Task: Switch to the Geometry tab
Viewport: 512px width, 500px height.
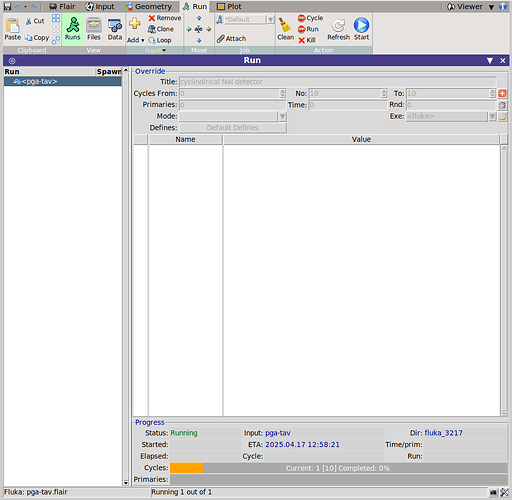Action: click(x=148, y=7)
